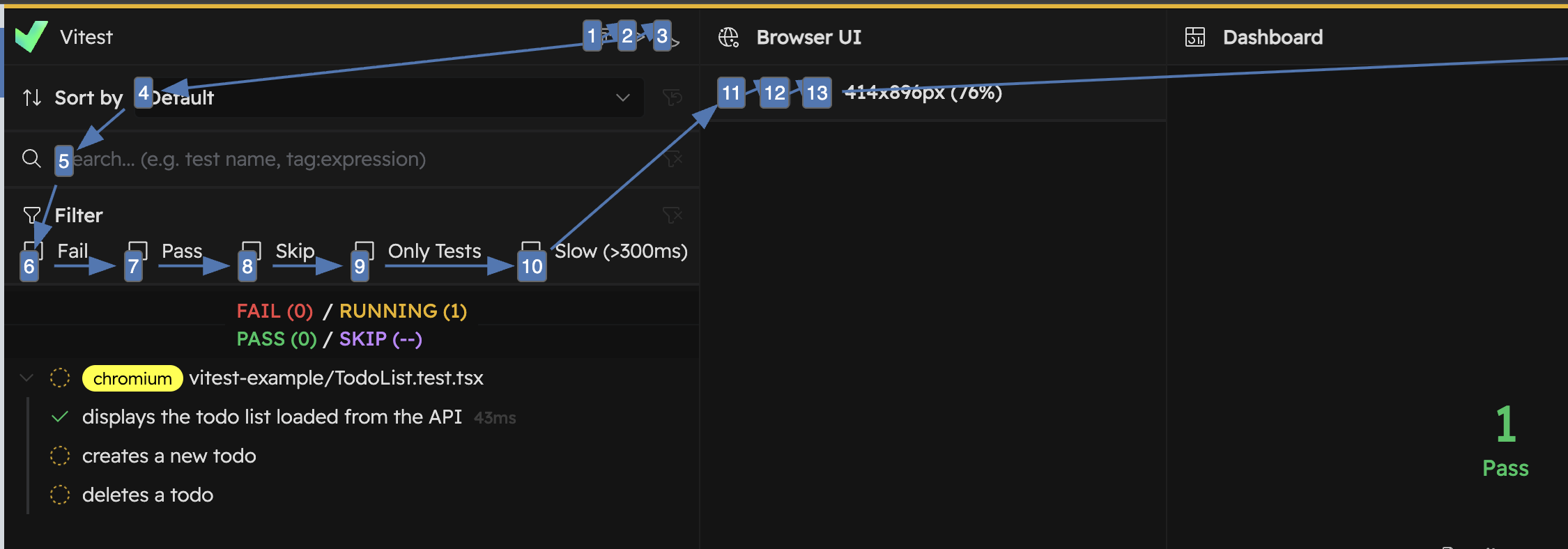Viewport: 1568px width, 549px height.
Task: Collapse the TodoList.test.tsx file chevron
Action: 26,378
